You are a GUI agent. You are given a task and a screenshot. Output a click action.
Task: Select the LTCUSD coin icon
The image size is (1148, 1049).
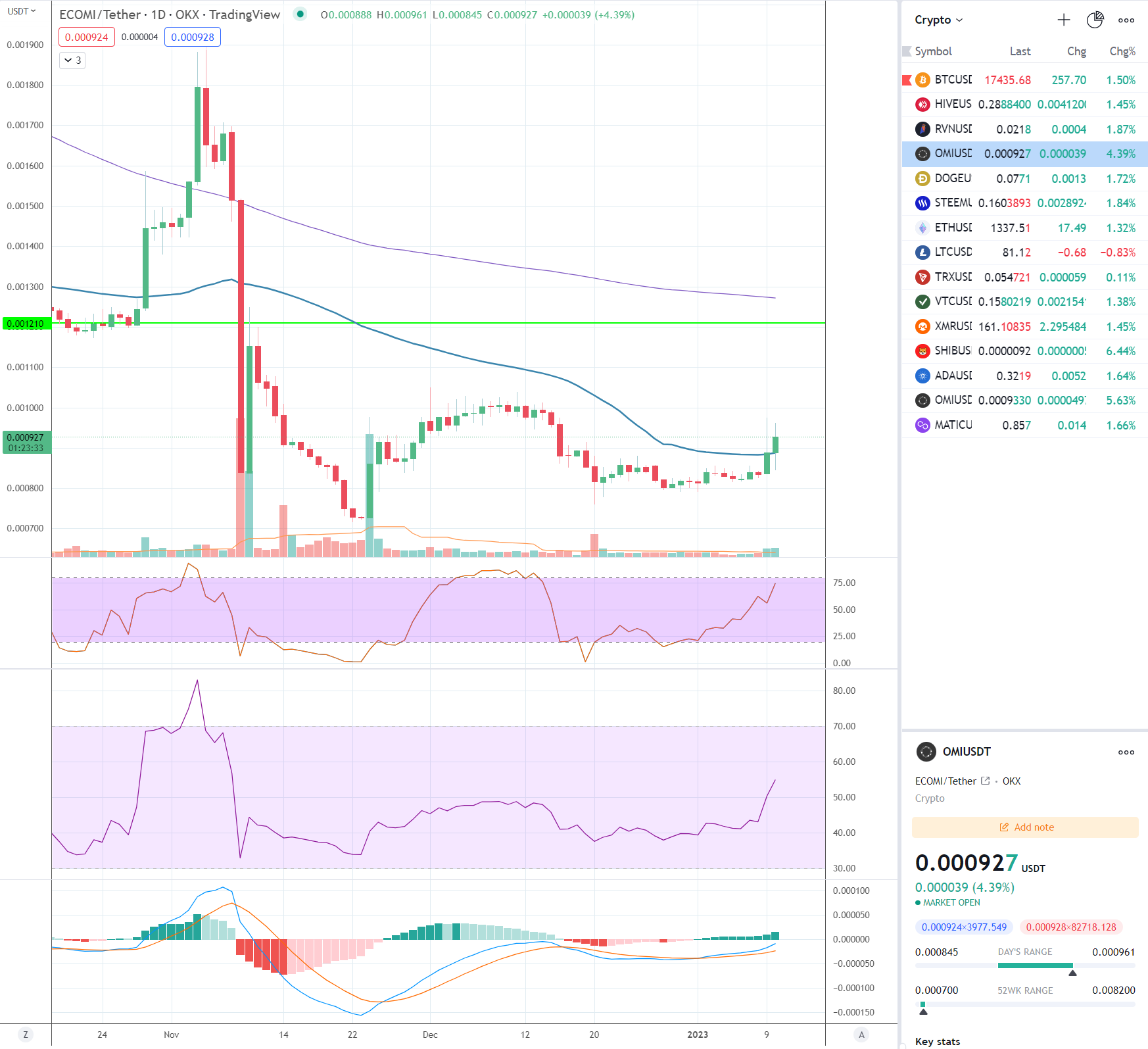(x=922, y=253)
